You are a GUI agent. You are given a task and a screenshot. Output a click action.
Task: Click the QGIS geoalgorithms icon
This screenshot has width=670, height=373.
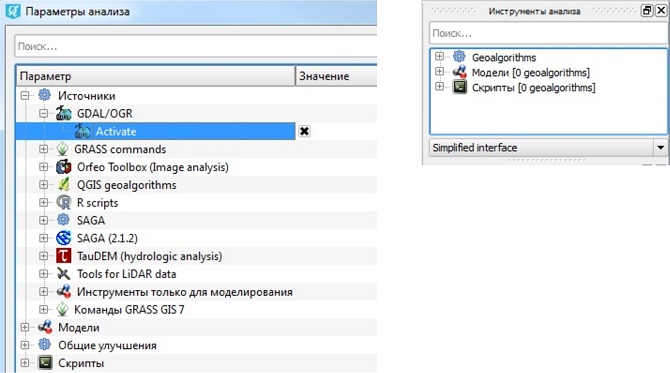pyautogui.click(x=64, y=185)
